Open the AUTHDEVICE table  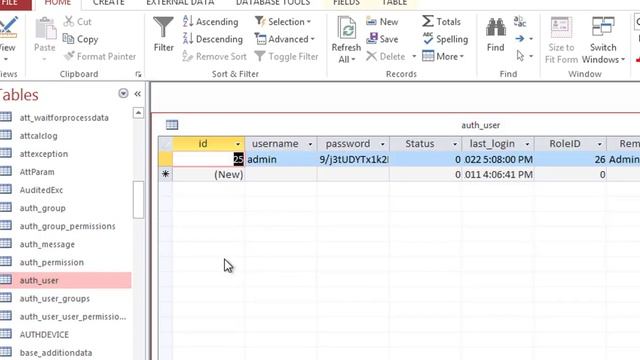click(44, 335)
